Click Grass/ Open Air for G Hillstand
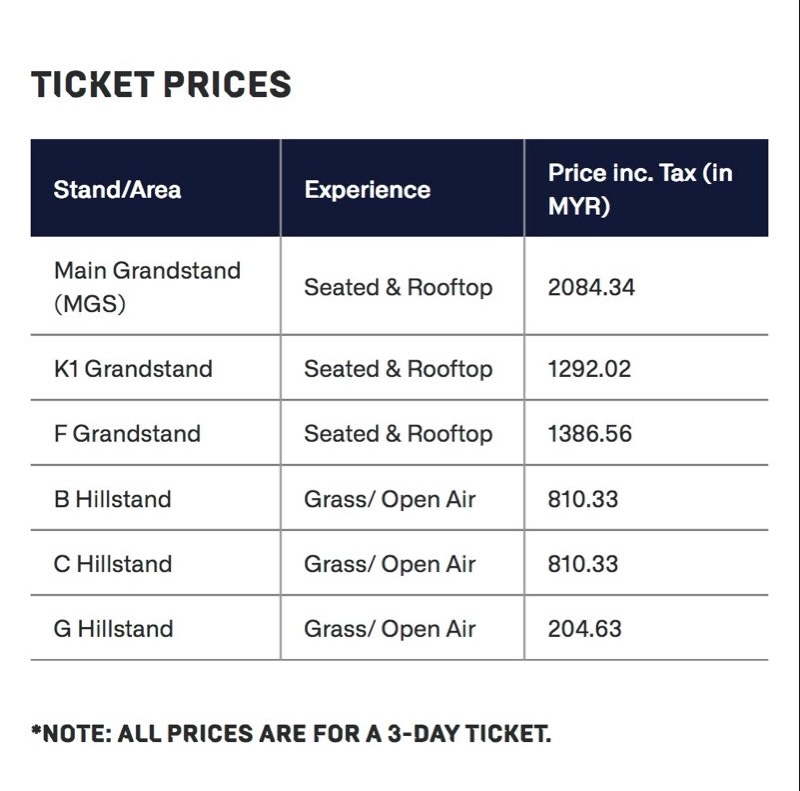 pyautogui.click(x=390, y=628)
